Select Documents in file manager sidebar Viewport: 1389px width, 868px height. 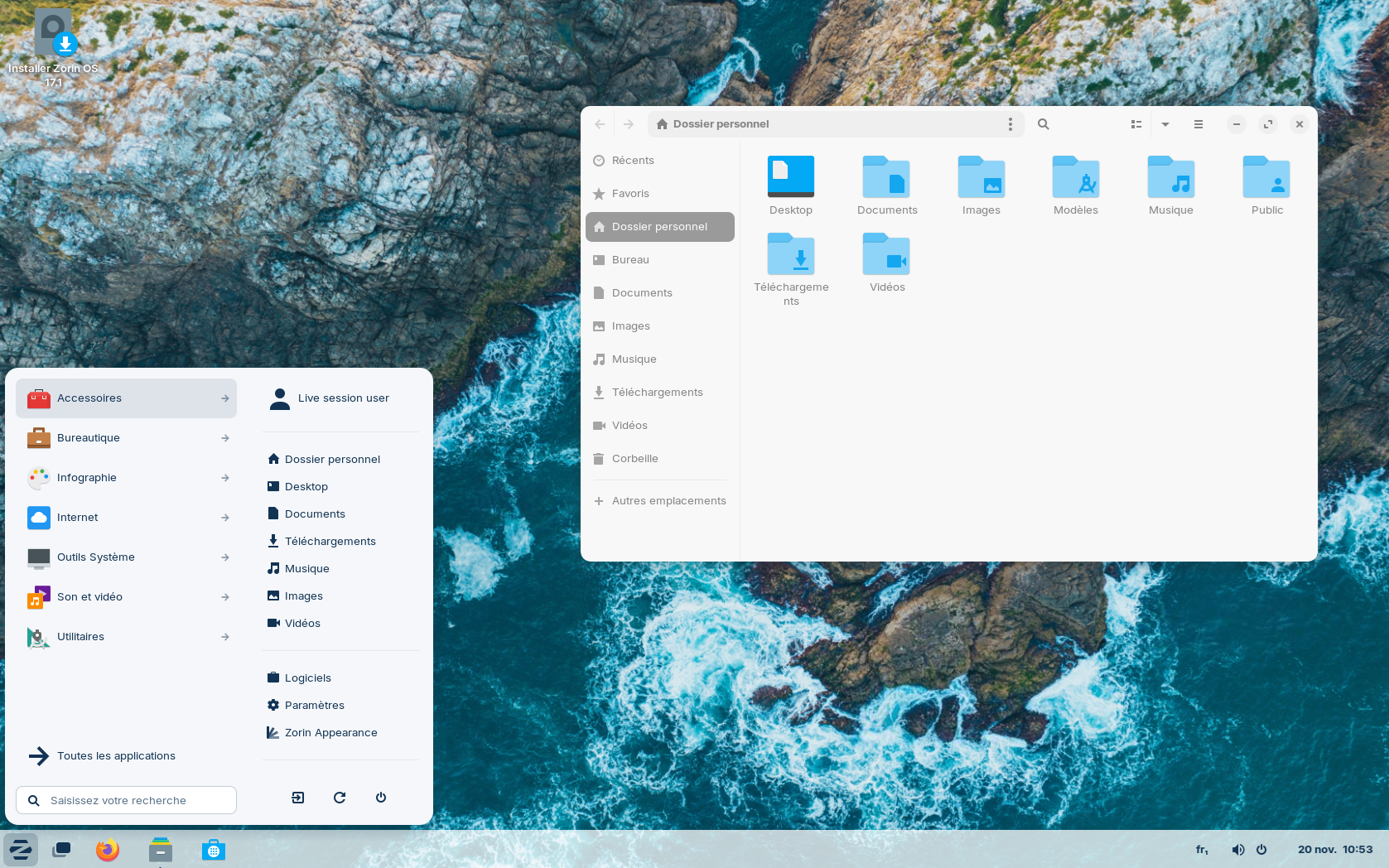[660, 293]
